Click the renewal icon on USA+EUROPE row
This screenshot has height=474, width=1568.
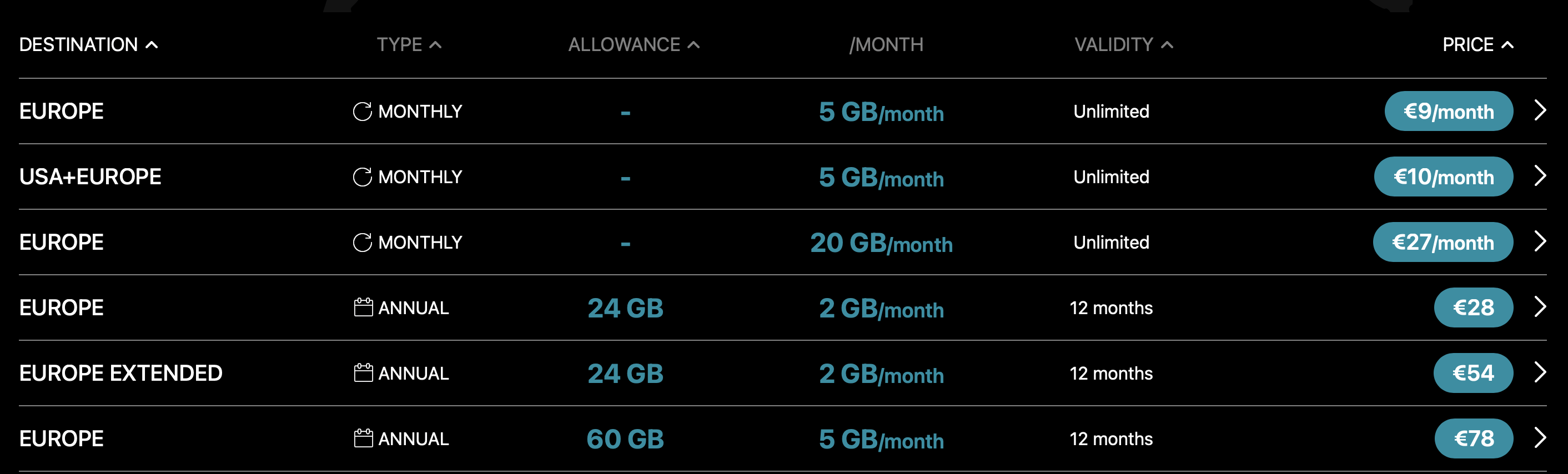(x=362, y=177)
